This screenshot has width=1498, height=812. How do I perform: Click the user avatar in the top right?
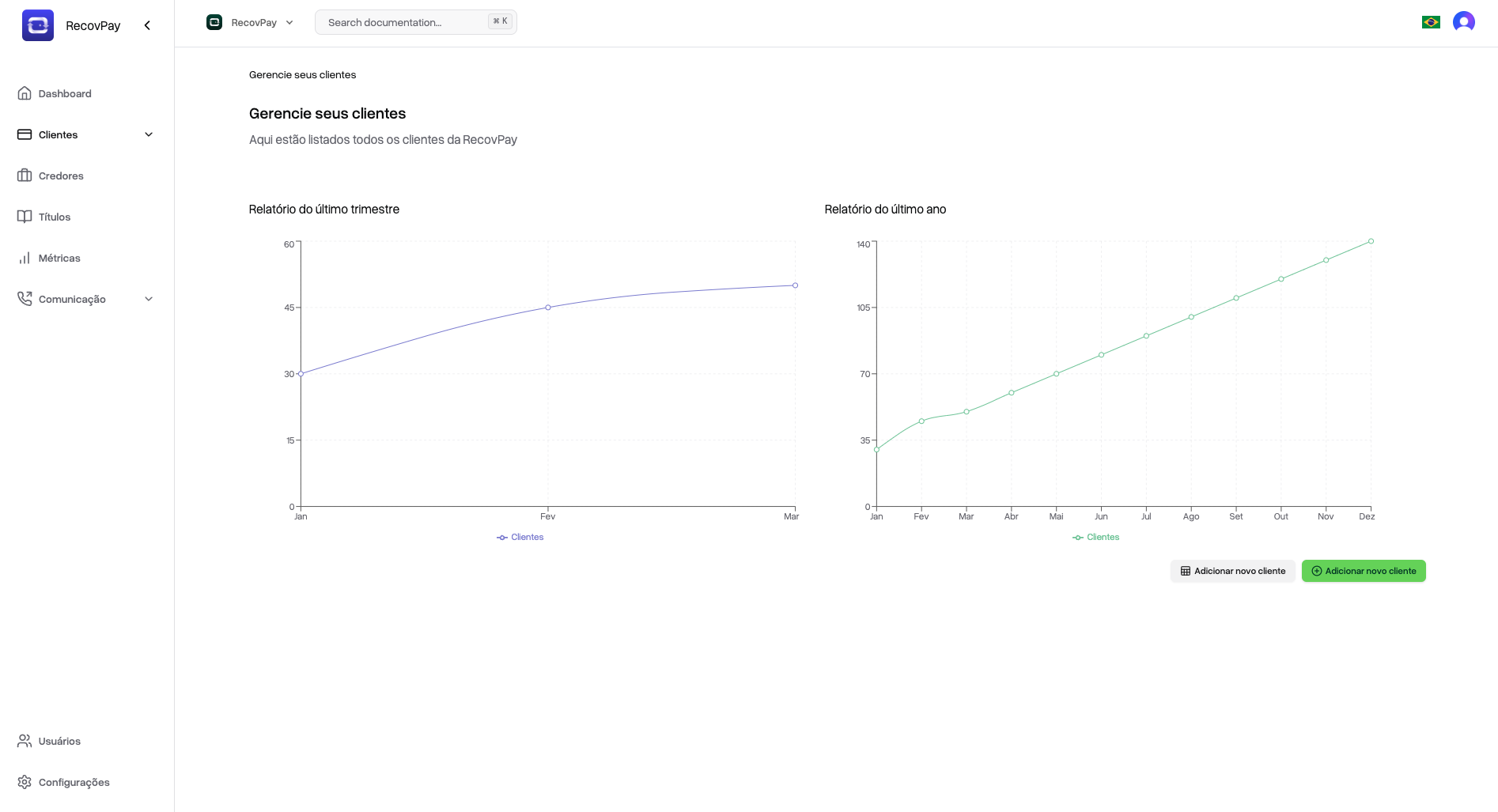pos(1464,22)
